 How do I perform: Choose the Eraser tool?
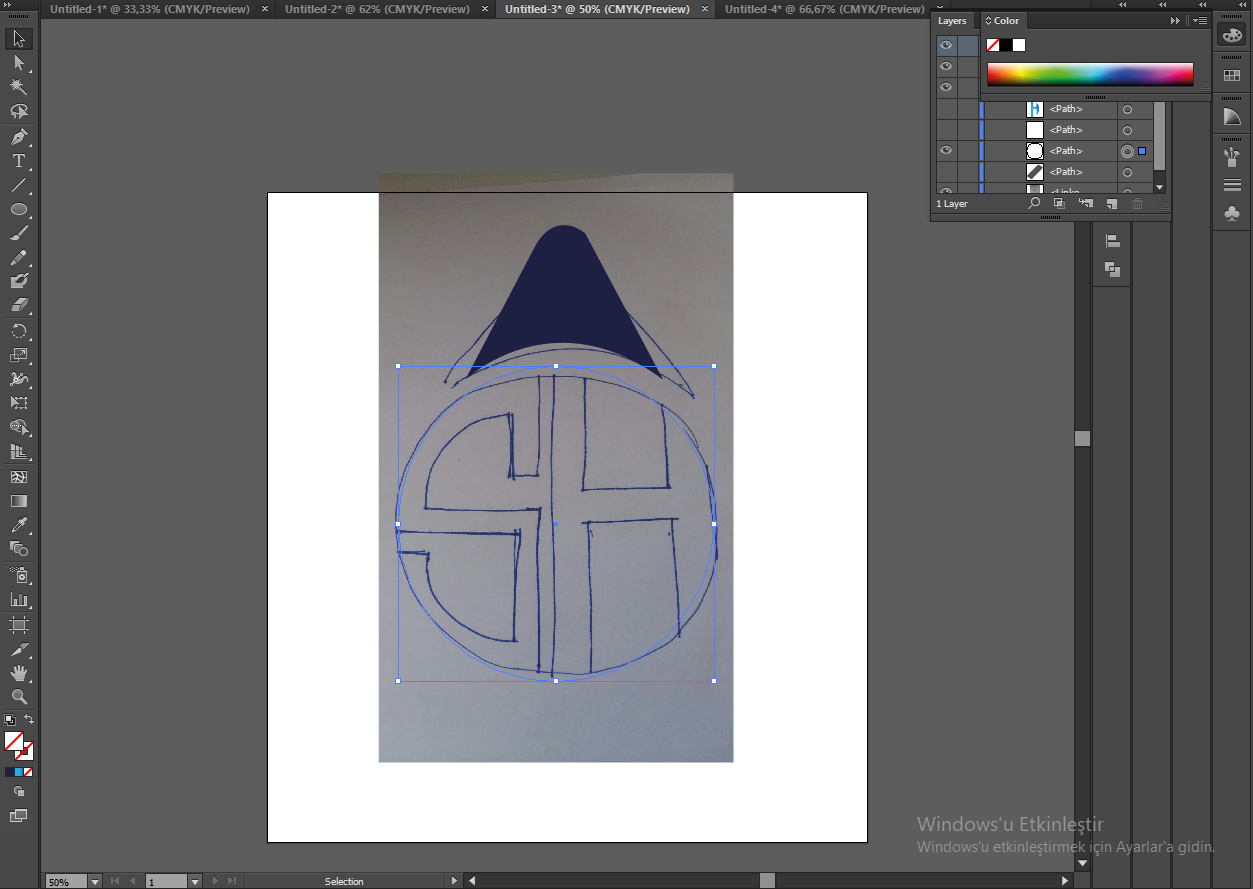coord(19,306)
